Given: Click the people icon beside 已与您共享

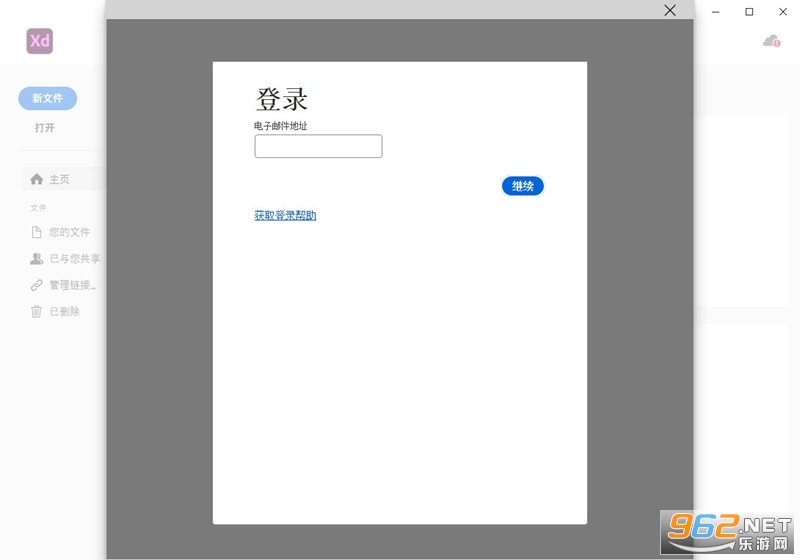Looking at the screenshot, I should click(x=36, y=259).
